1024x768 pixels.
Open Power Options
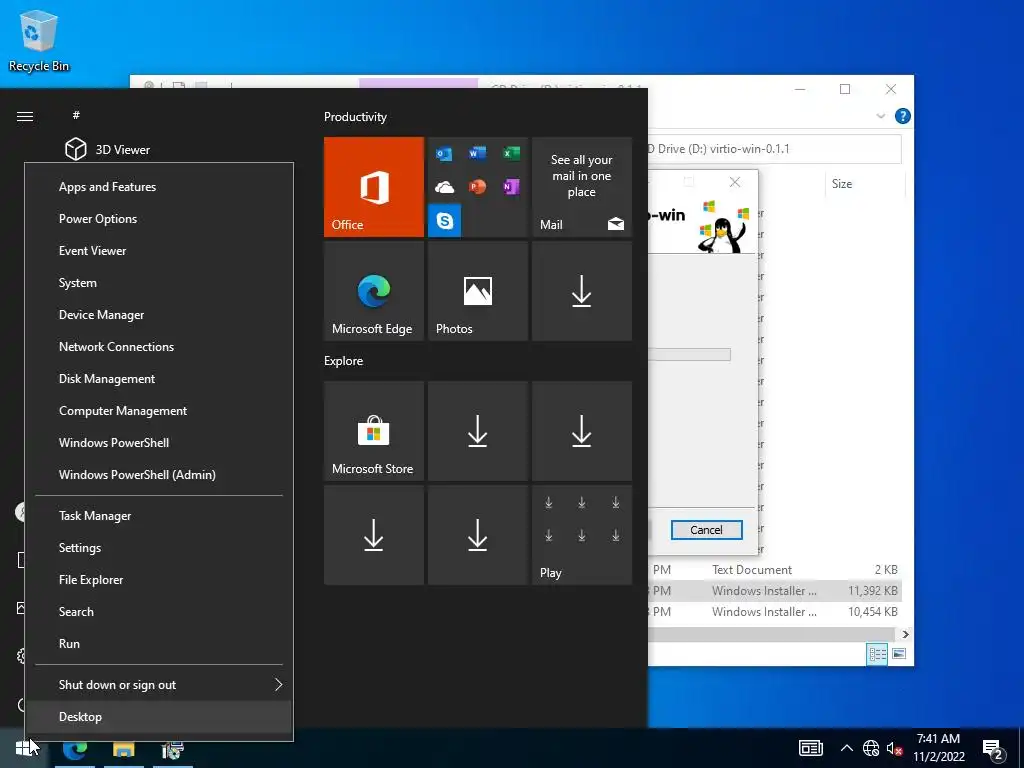coord(159,219)
